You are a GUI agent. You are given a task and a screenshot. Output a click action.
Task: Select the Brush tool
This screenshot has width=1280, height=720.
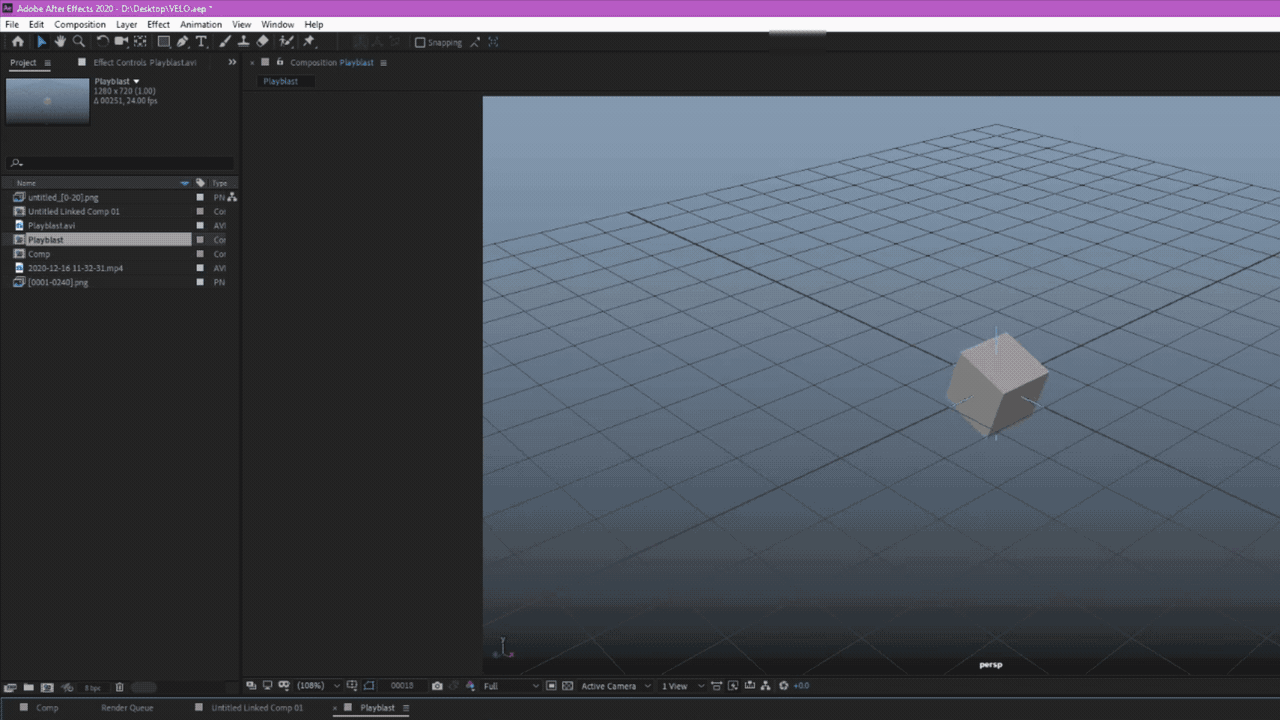point(225,41)
